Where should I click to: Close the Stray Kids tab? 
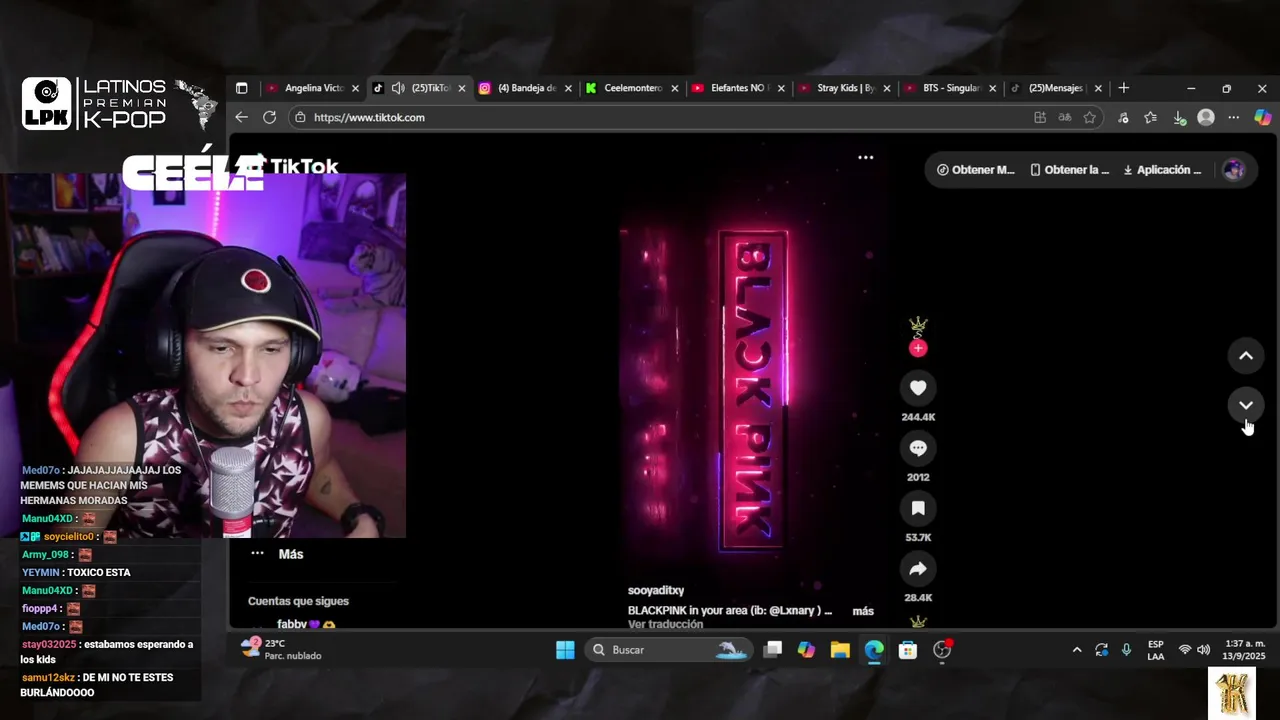[887, 88]
